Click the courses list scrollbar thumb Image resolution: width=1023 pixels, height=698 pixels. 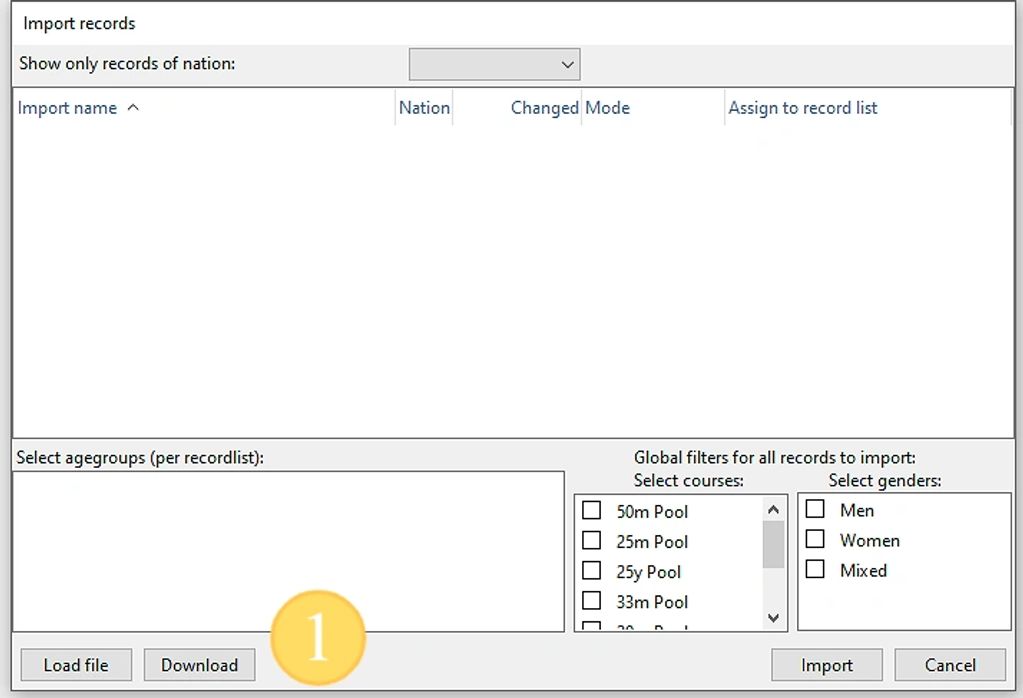point(773,544)
